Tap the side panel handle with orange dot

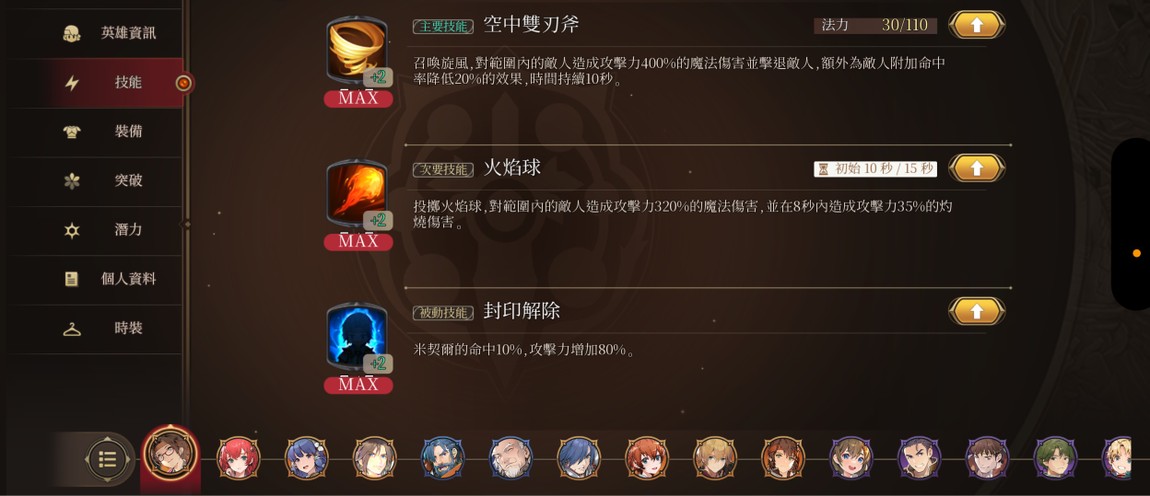pos(1132,225)
